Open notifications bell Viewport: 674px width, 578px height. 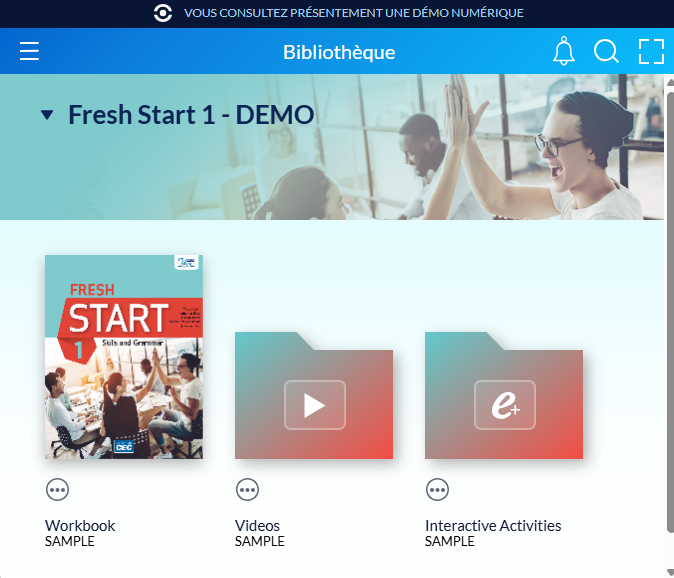(564, 51)
